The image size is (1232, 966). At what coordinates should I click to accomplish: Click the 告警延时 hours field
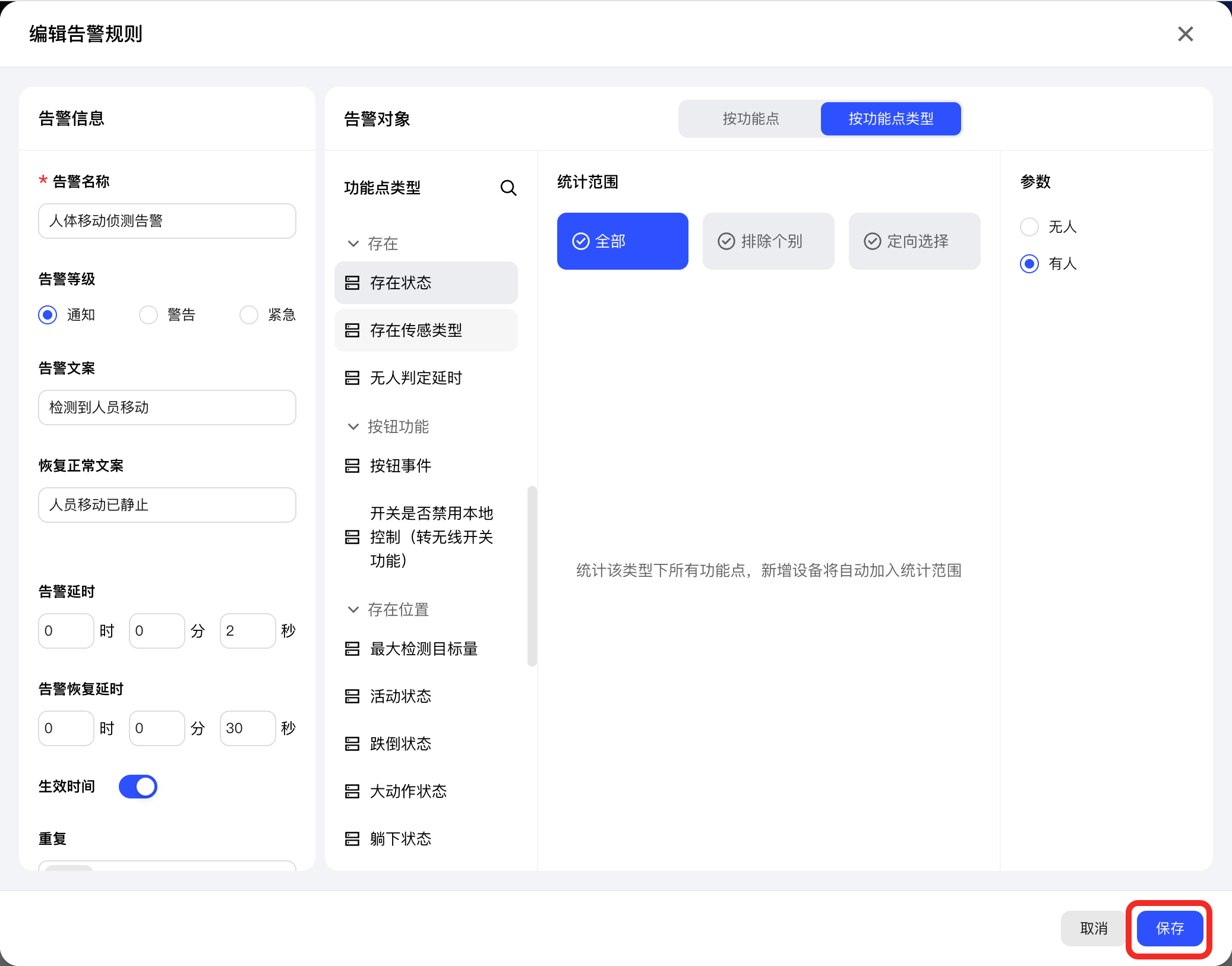click(x=66, y=631)
